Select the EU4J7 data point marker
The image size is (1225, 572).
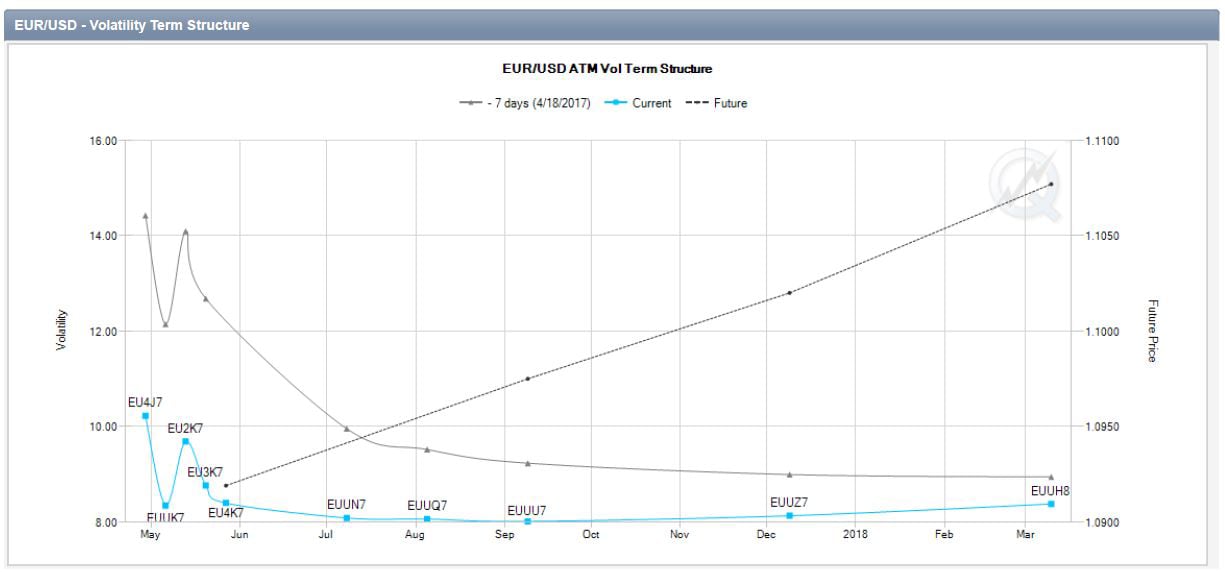pos(146,416)
